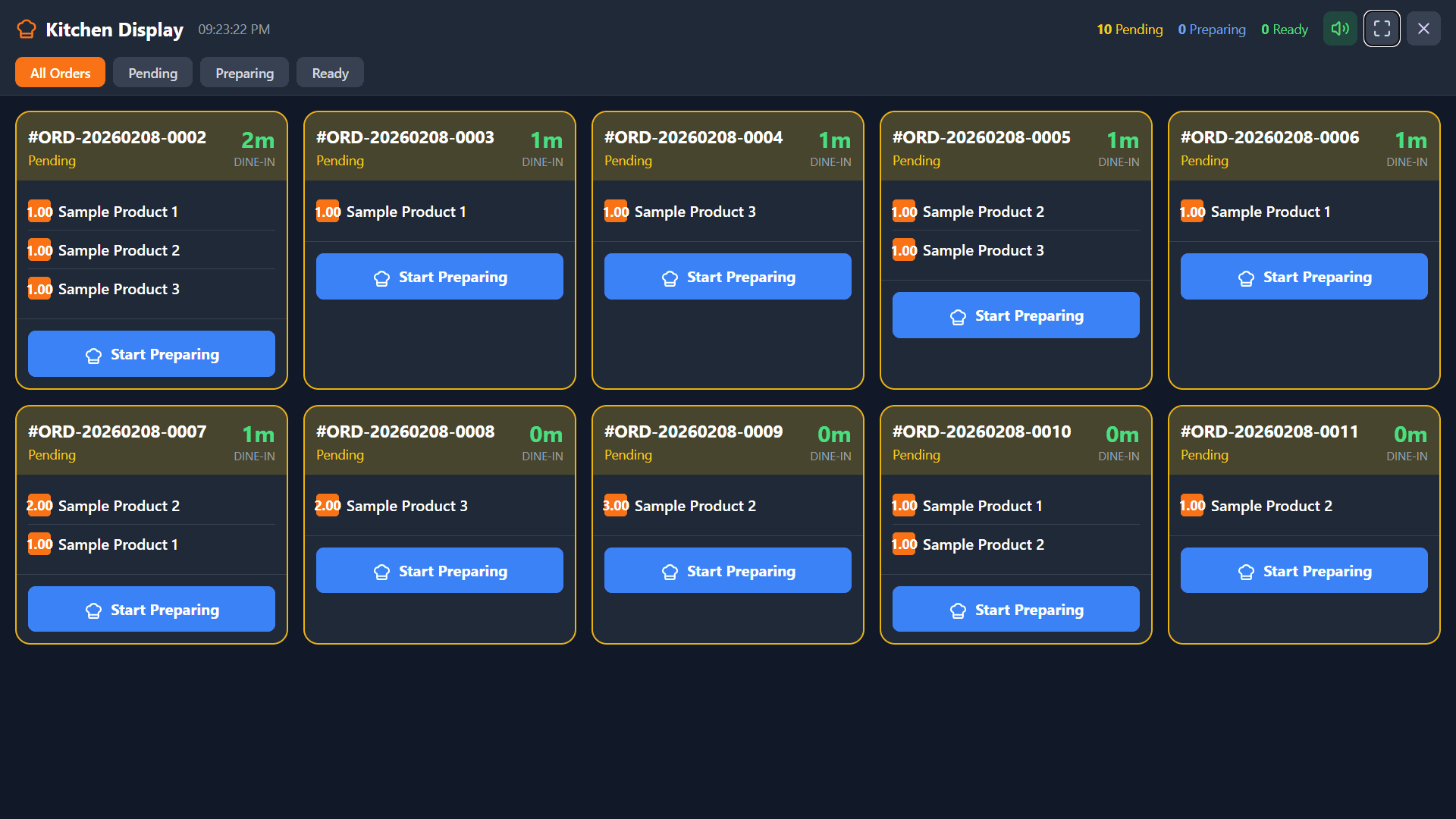Click the chef hat icon on order 0006's button
Screen dimensions: 1456x819
(x=1246, y=278)
